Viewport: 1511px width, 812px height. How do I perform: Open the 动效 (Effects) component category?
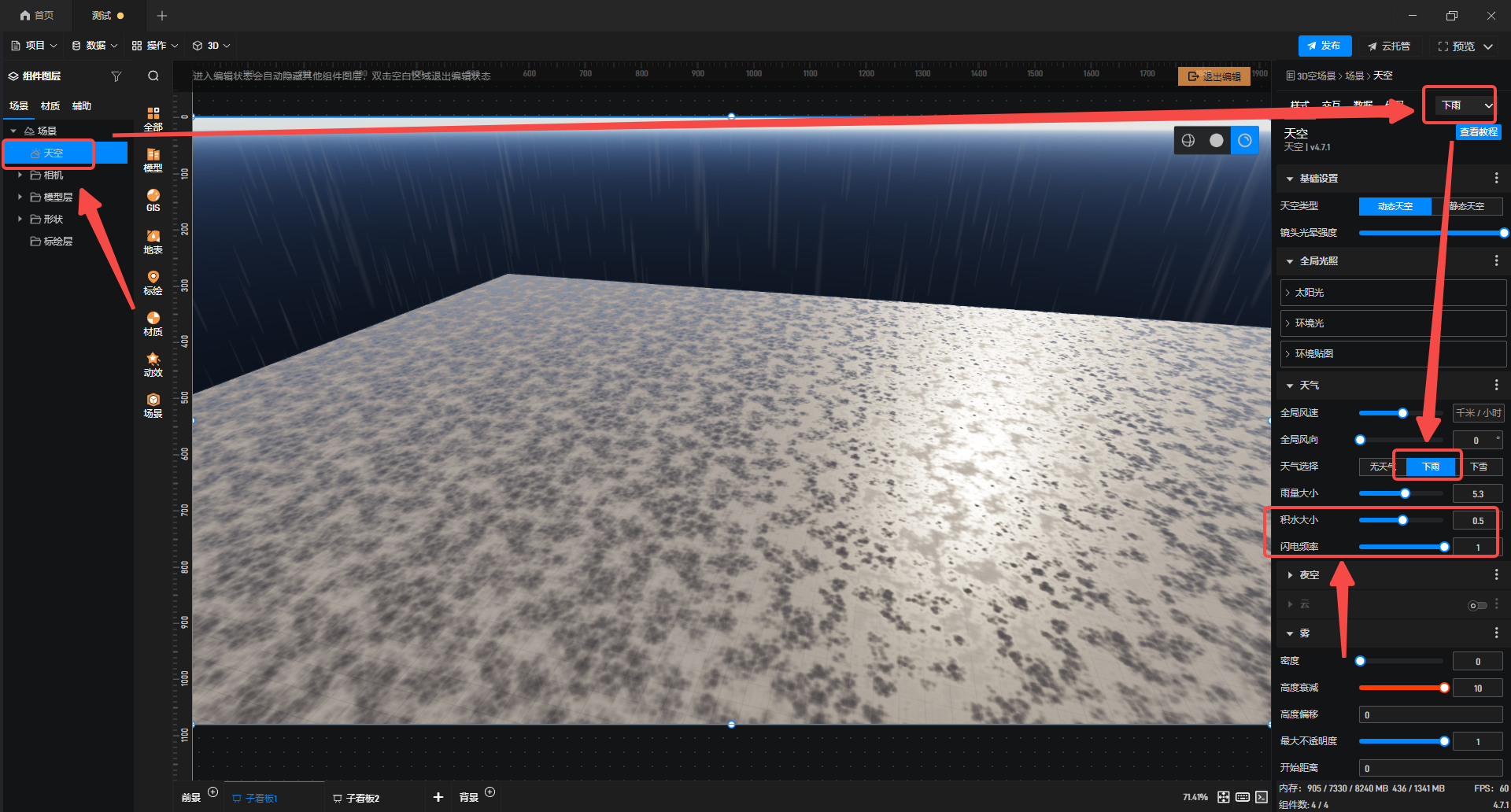(x=153, y=364)
